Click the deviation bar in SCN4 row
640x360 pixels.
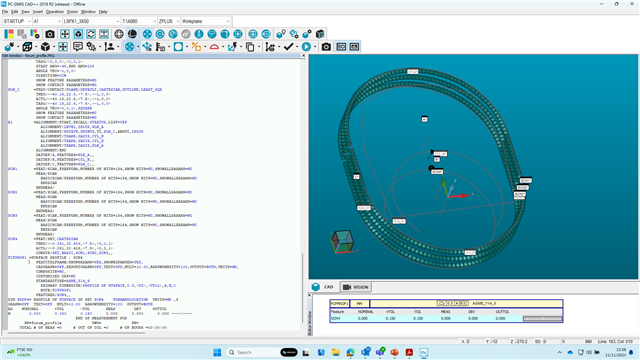click(542, 318)
